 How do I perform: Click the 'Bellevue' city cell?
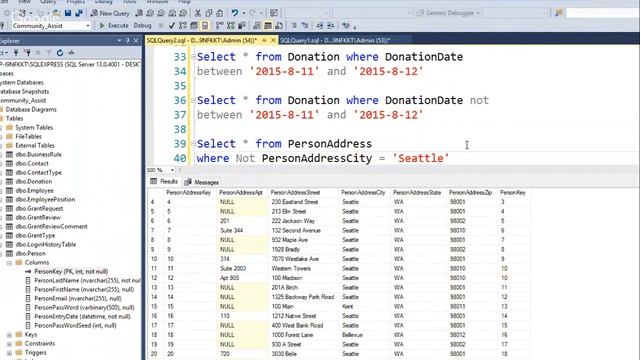coord(352,335)
